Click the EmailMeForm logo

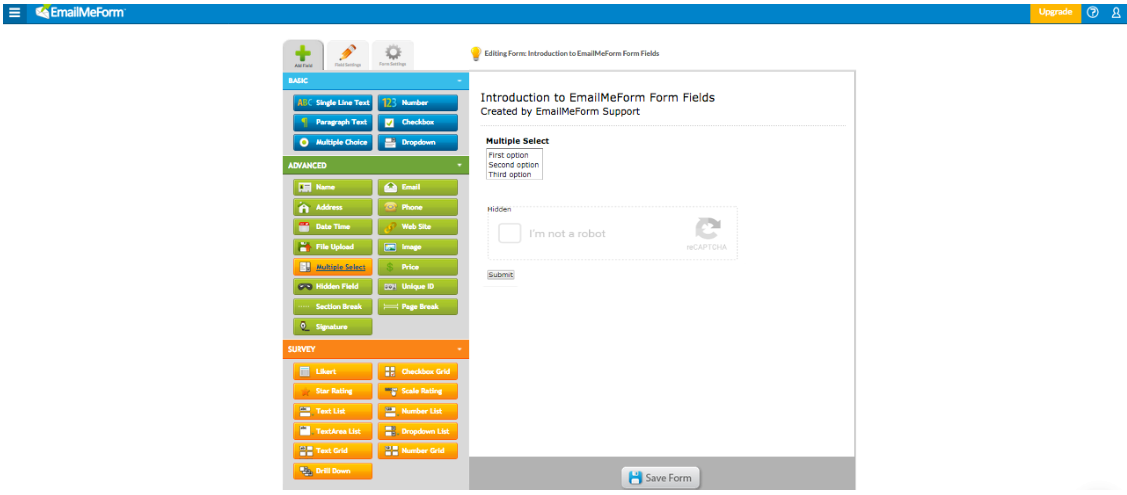pyautogui.click(x=80, y=12)
